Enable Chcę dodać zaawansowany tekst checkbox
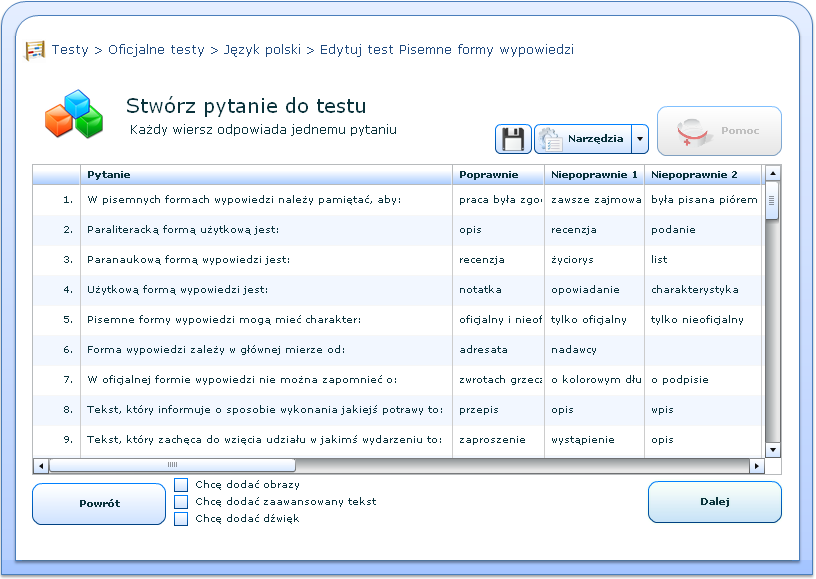Viewport: 816px width, 579px height. [x=181, y=502]
